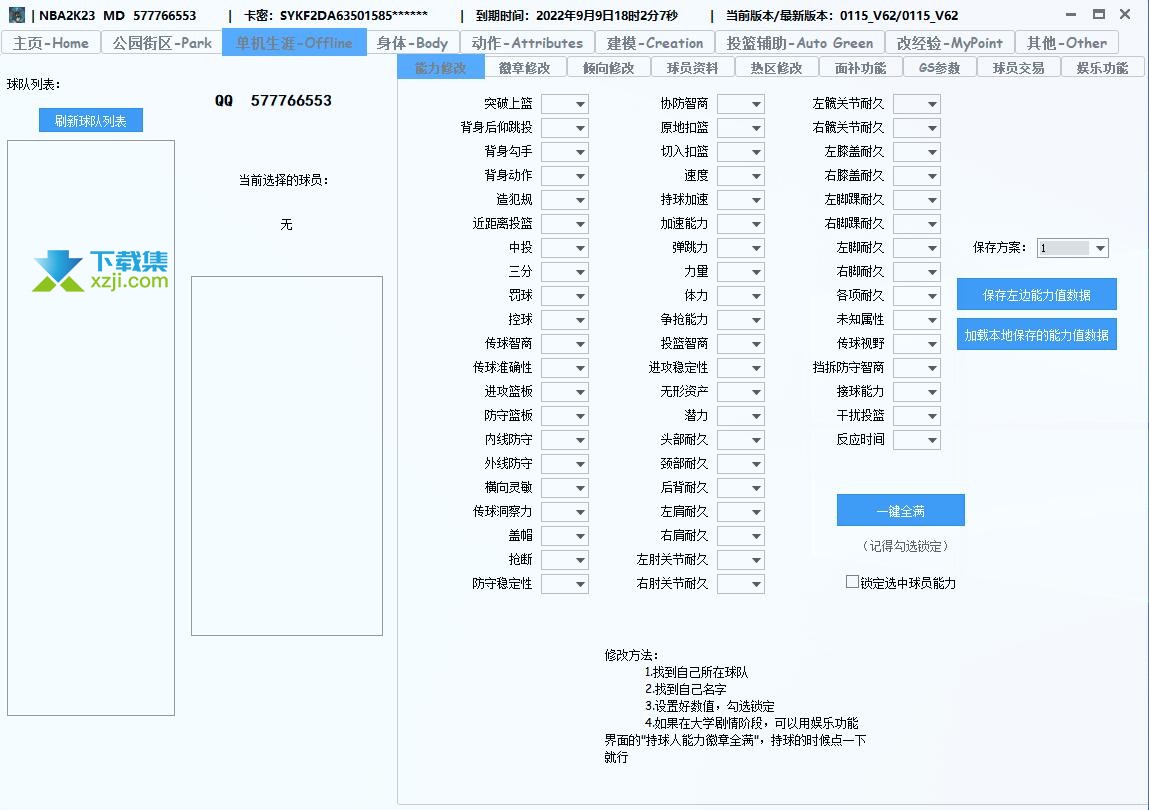This screenshot has height=810, width=1149.
Task: Expand the 传球视野 dropdown
Action: [917, 345]
